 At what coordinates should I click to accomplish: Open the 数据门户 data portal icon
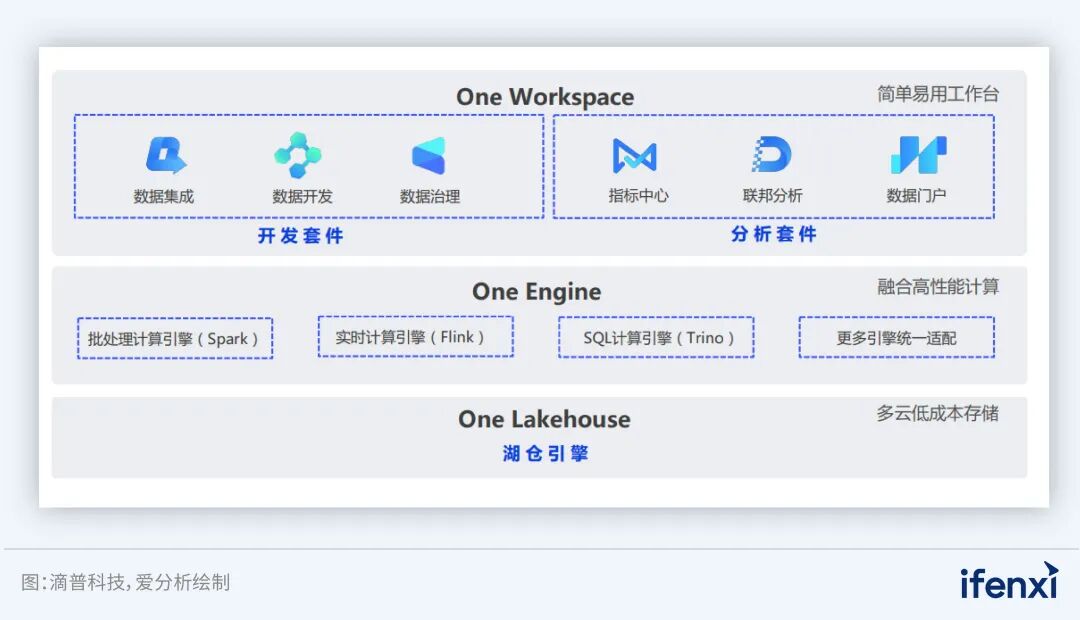[x=918, y=154]
